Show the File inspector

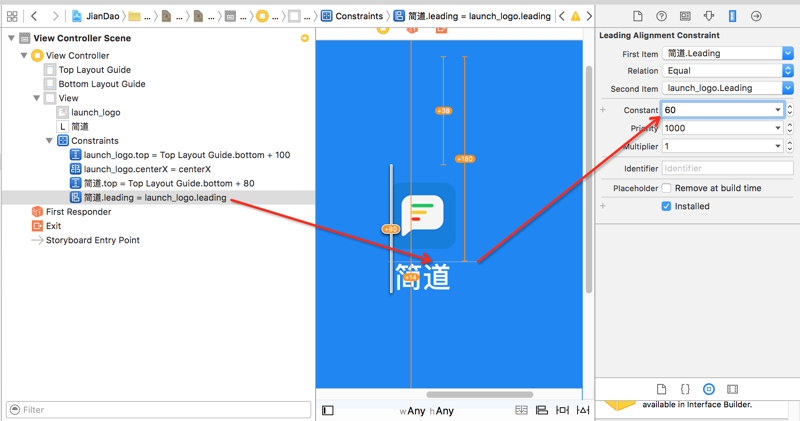(x=638, y=16)
